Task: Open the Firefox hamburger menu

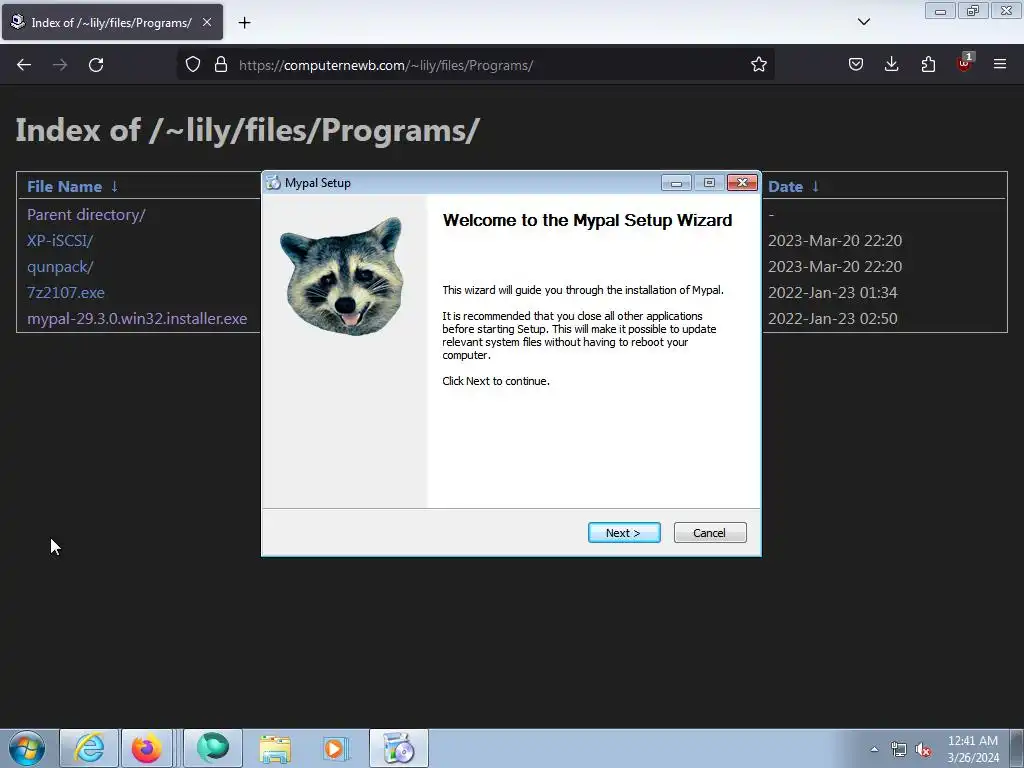Action: pyautogui.click(x=1000, y=65)
